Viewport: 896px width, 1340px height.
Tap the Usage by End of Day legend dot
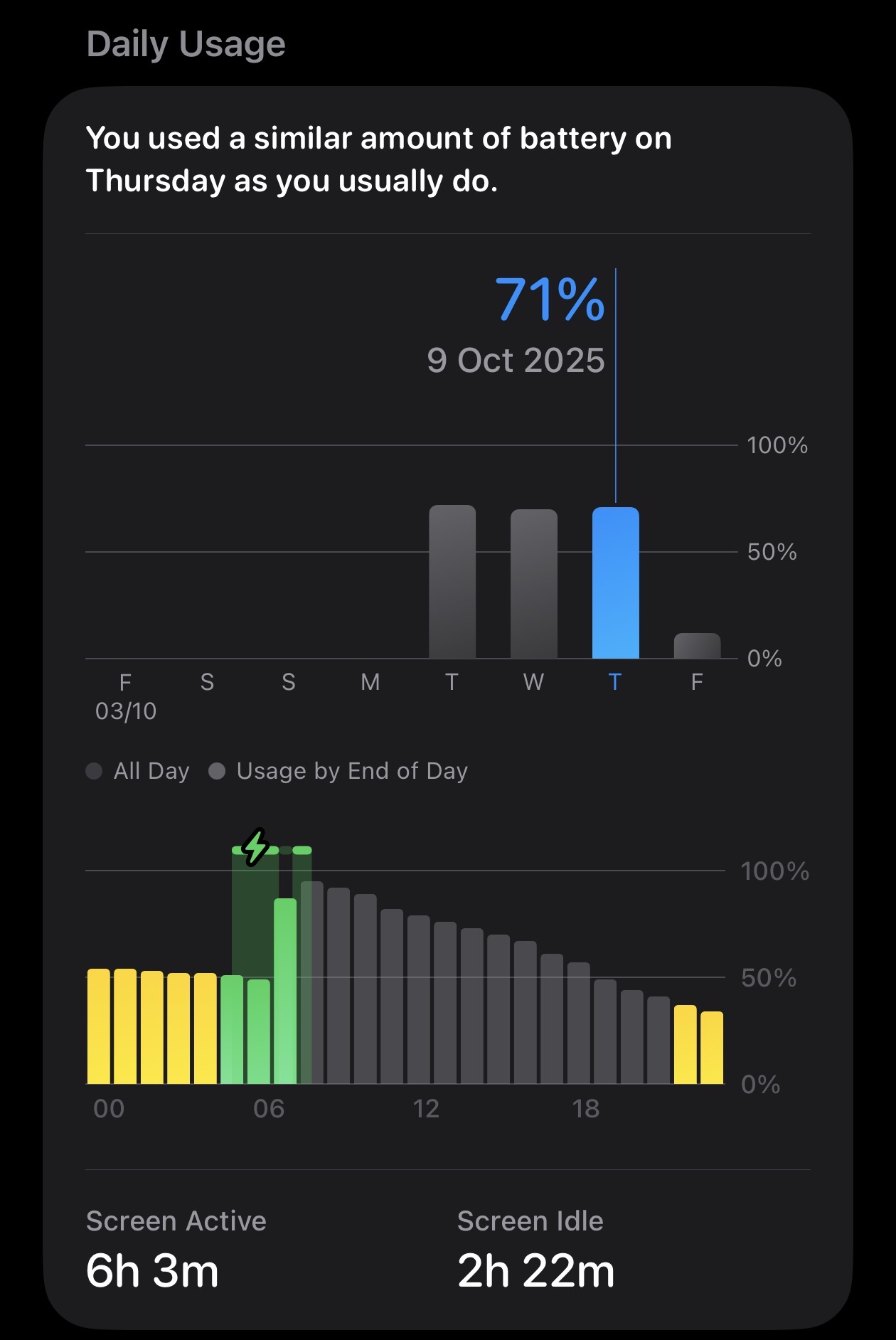click(x=217, y=771)
